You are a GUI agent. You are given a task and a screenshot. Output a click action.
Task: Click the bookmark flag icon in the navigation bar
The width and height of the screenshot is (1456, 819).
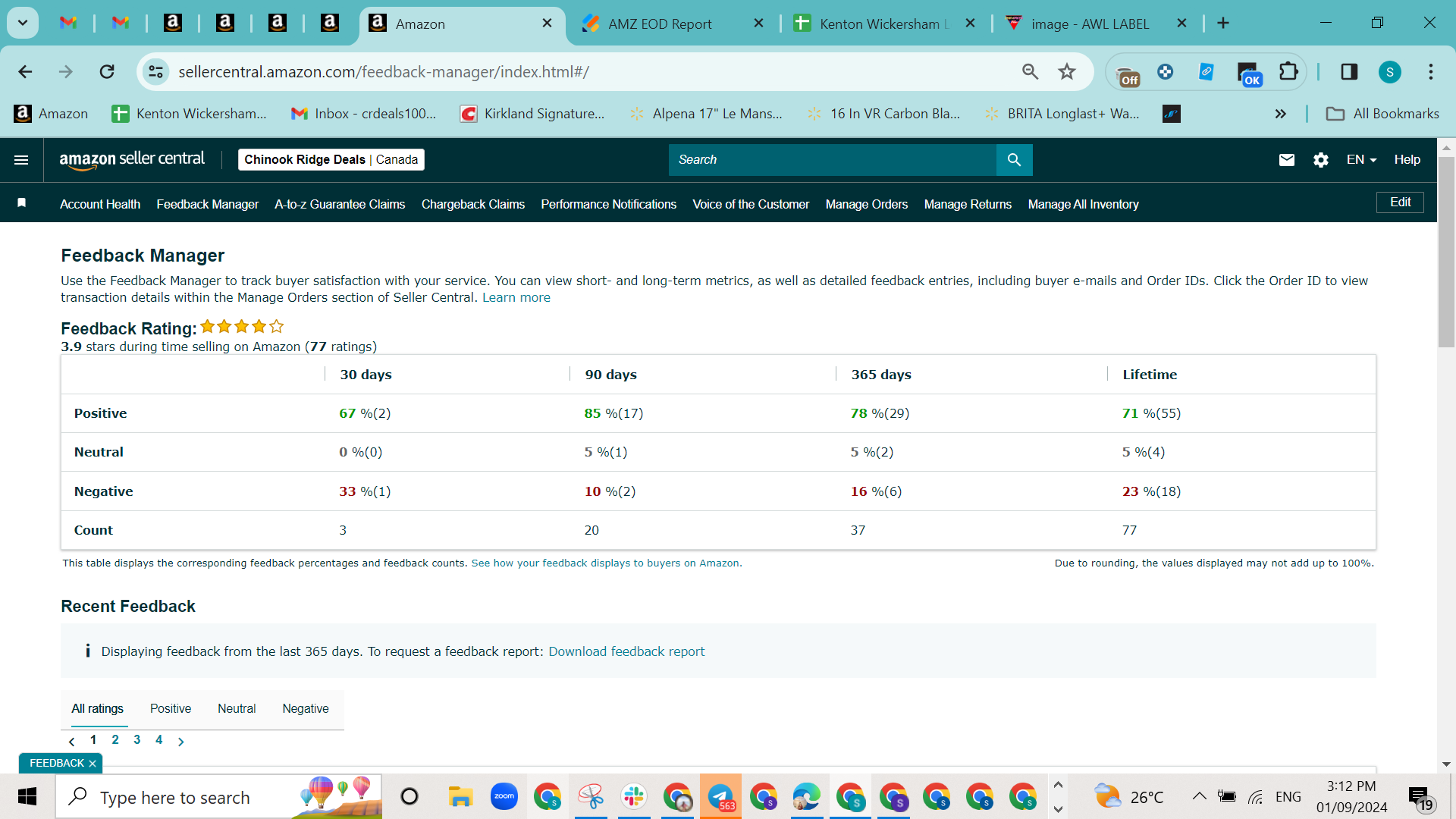coord(22,203)
